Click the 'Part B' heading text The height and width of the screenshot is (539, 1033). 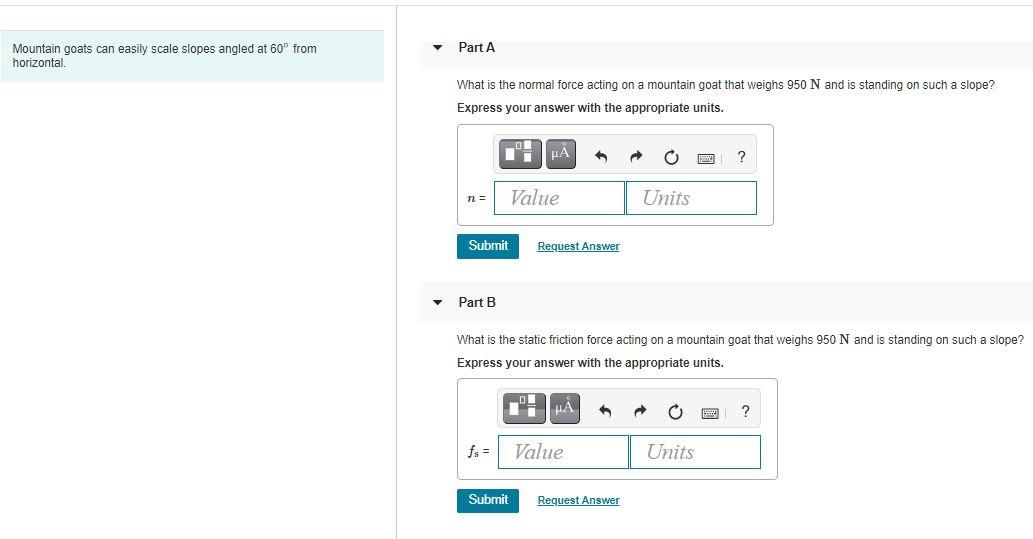pyautogui.click(x=477, y=302)
